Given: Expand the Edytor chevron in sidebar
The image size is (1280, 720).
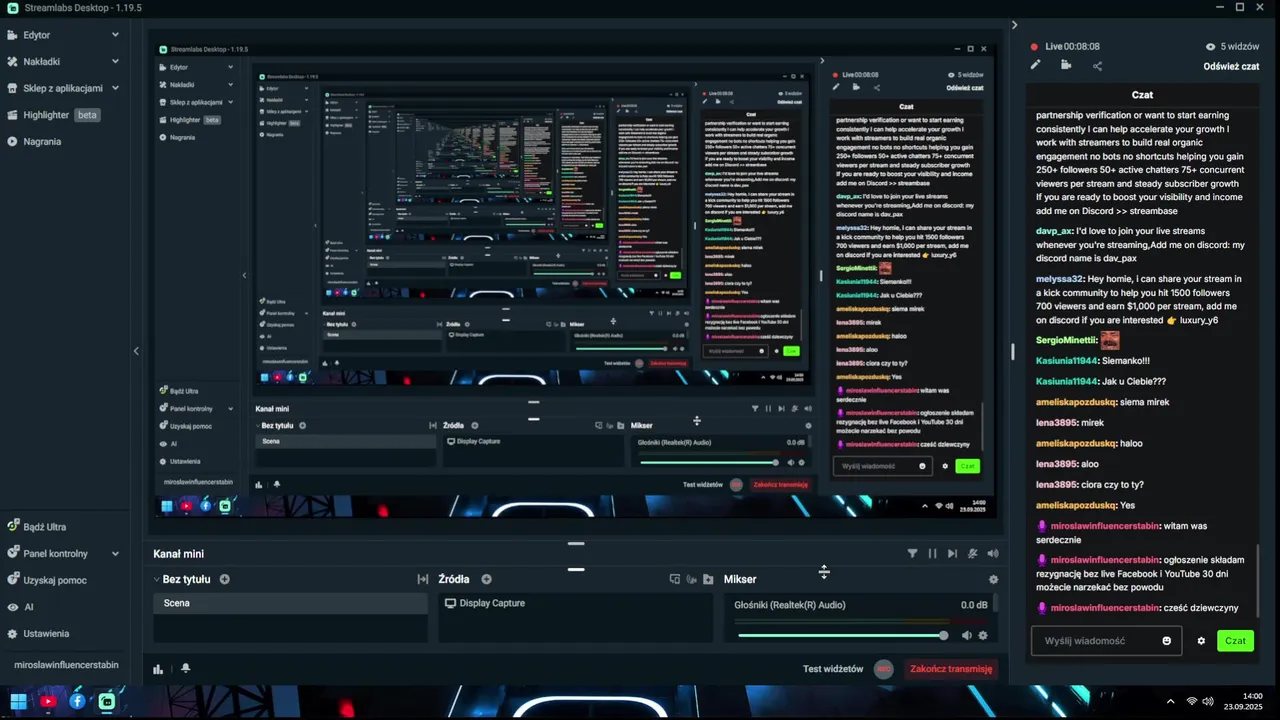Looking at the screenshot, I should (x=115, y=35).
